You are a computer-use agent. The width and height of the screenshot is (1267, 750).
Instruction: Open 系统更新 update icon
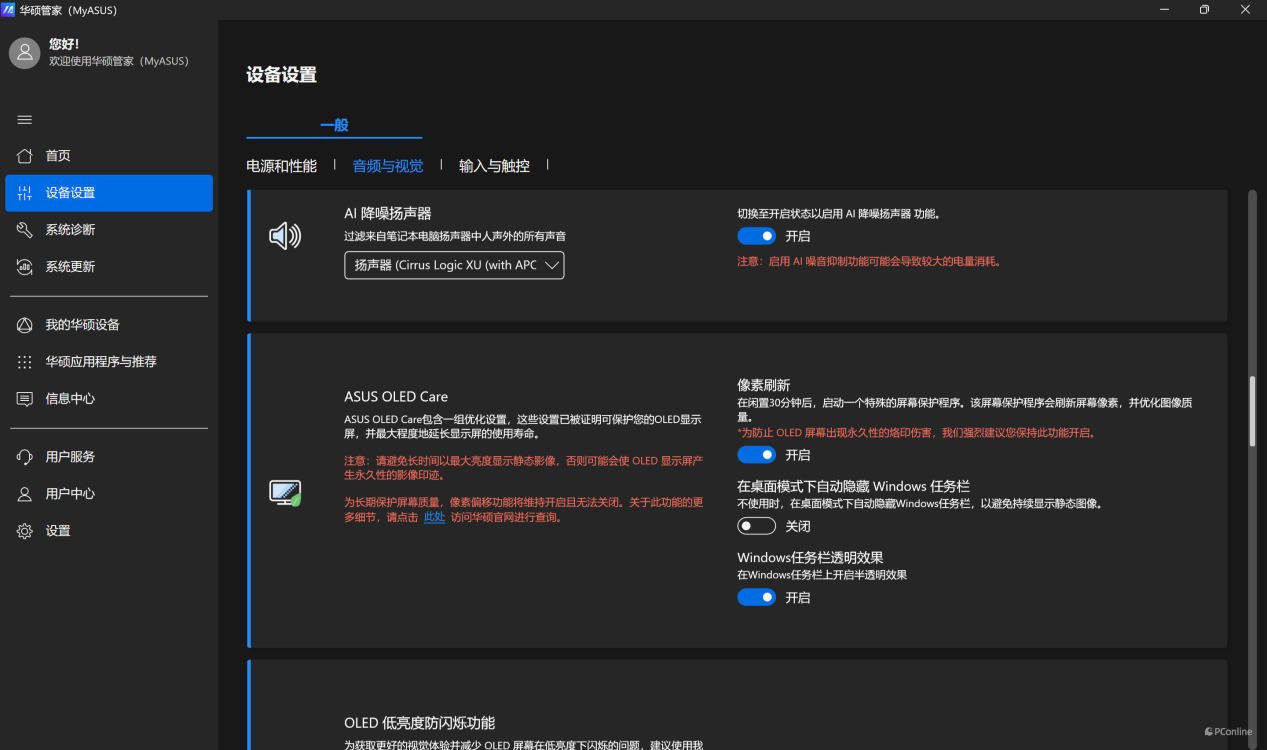(25, 267)
